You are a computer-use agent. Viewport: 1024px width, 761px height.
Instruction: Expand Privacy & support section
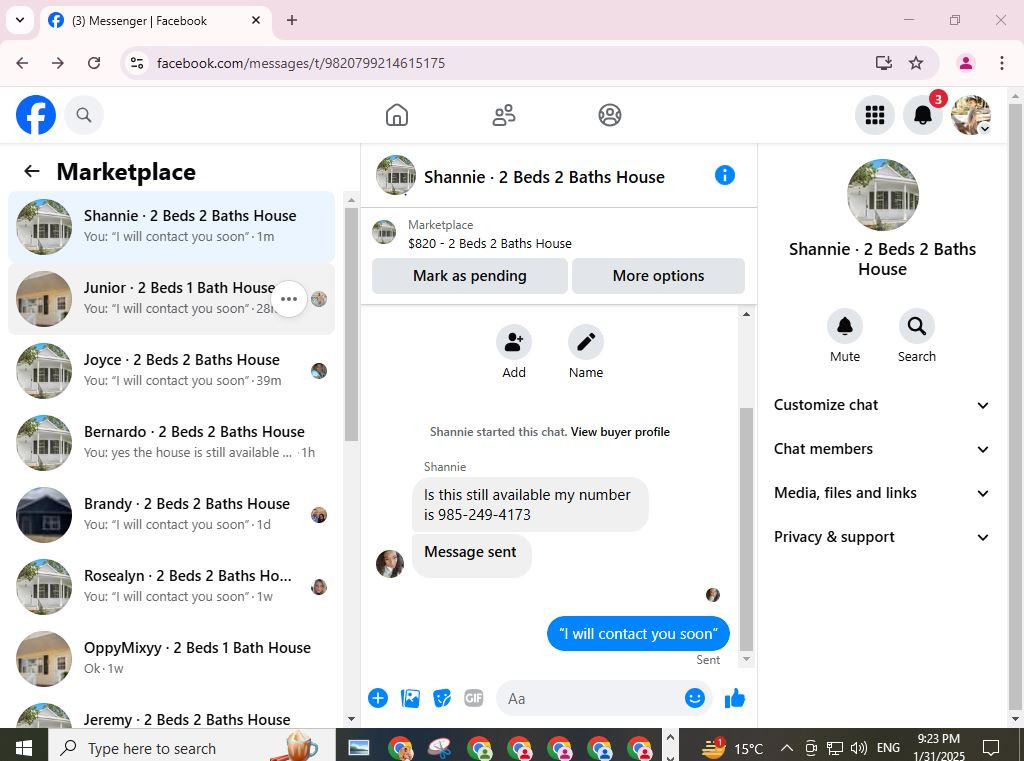click(881, 537)
